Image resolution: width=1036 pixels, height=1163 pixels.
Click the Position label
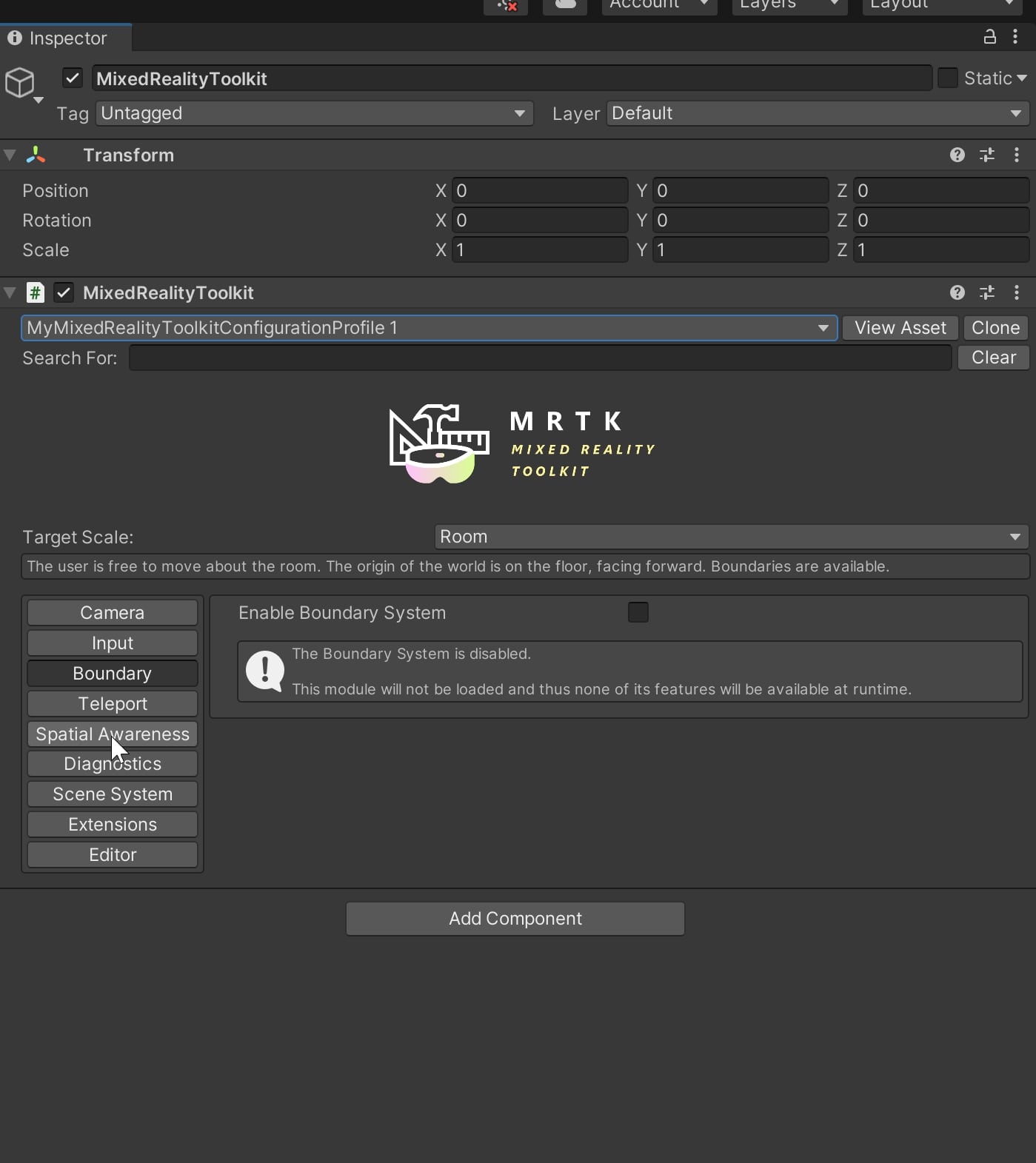tap(56, 191)
